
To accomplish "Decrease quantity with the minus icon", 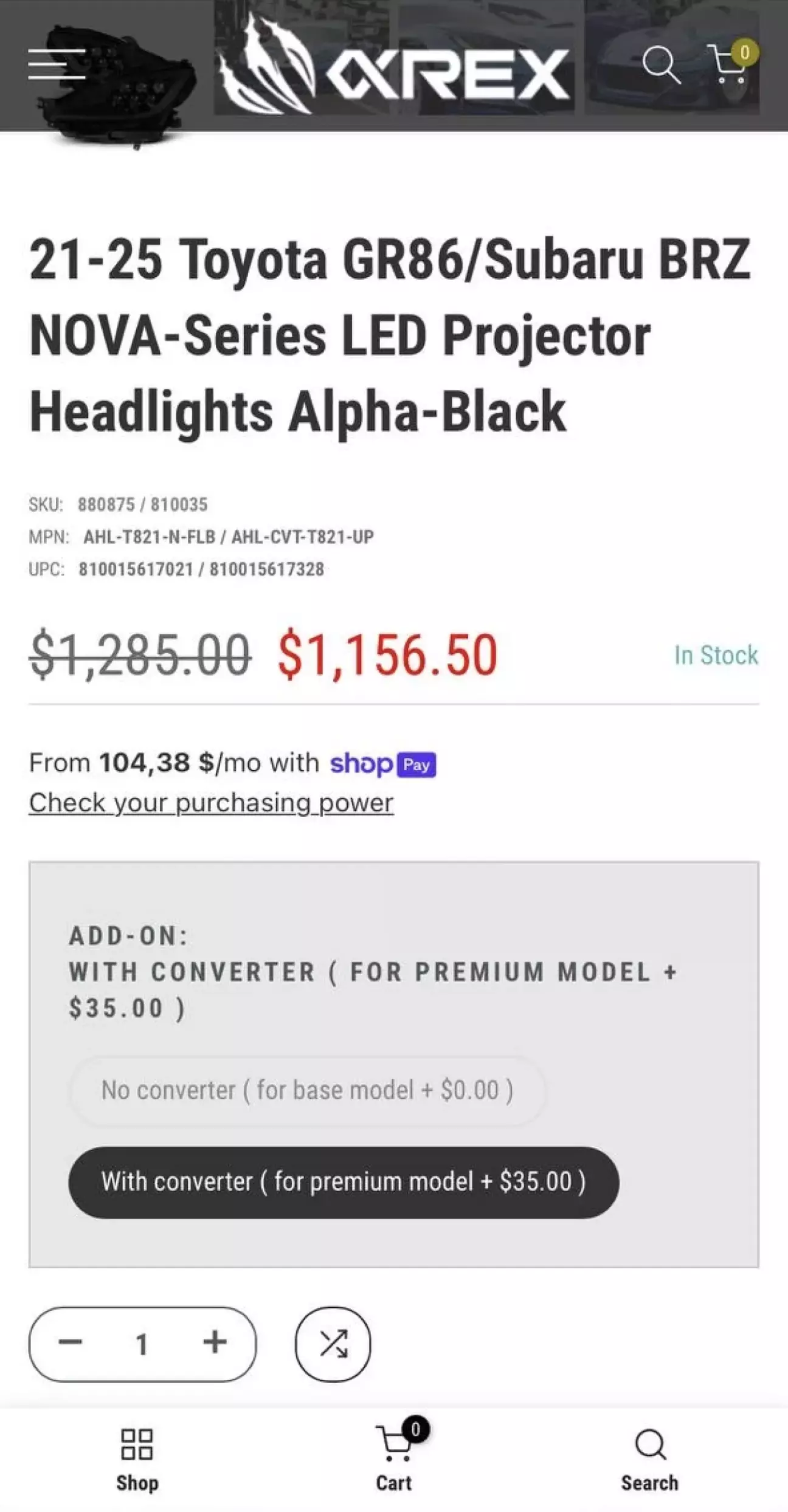I will click(70, 1342).
